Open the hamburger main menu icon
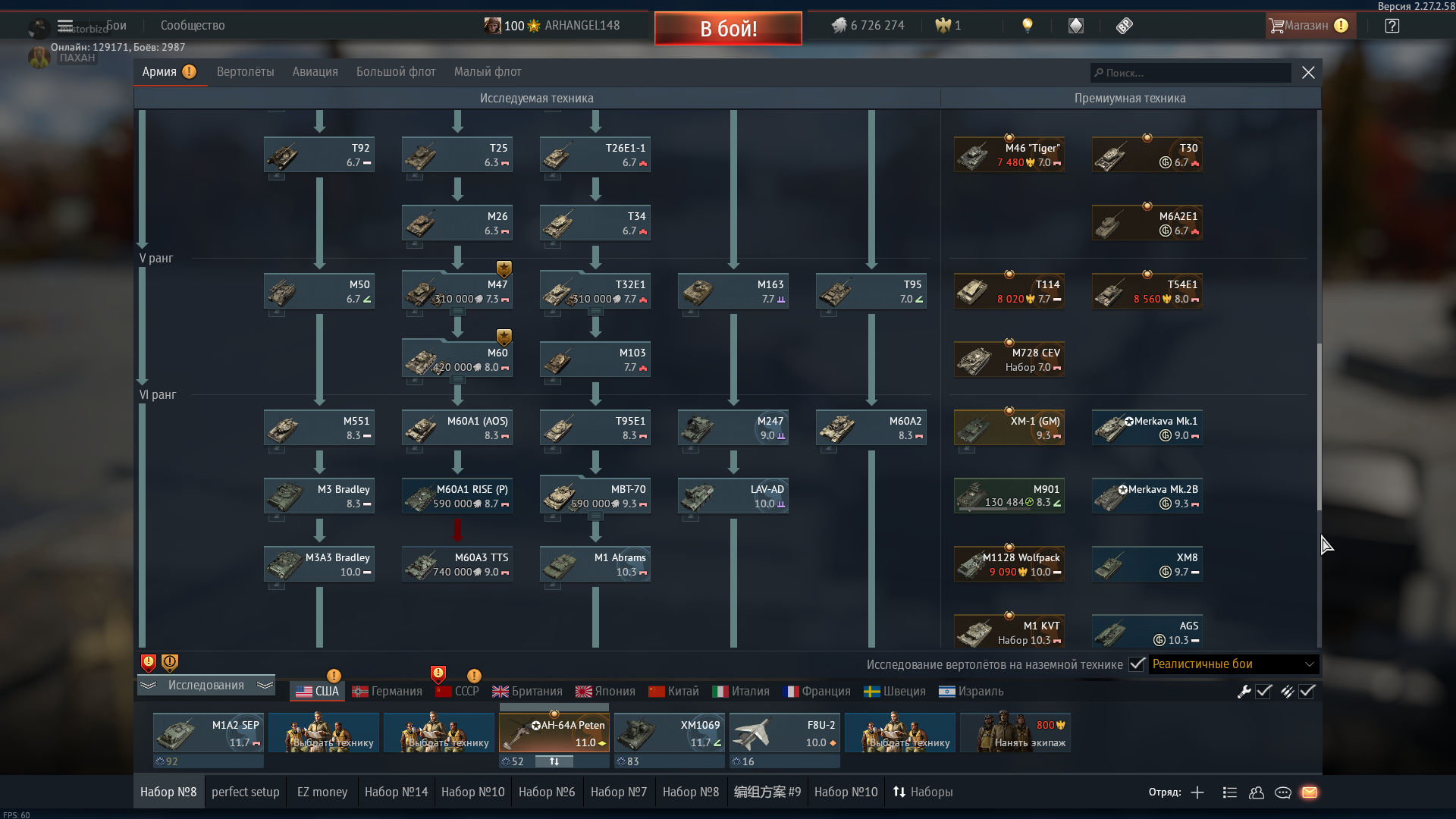 click(x=65, y=25)
